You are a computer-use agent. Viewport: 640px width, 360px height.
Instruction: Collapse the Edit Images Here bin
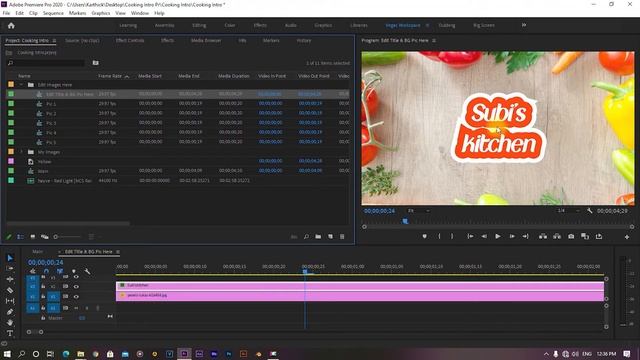pyautogui.click(x=21, y=85)
